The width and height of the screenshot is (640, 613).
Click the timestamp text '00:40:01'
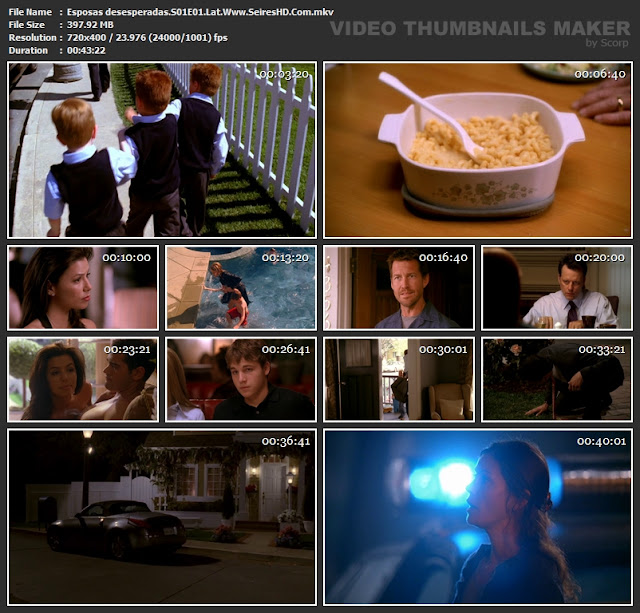[601, 441]
